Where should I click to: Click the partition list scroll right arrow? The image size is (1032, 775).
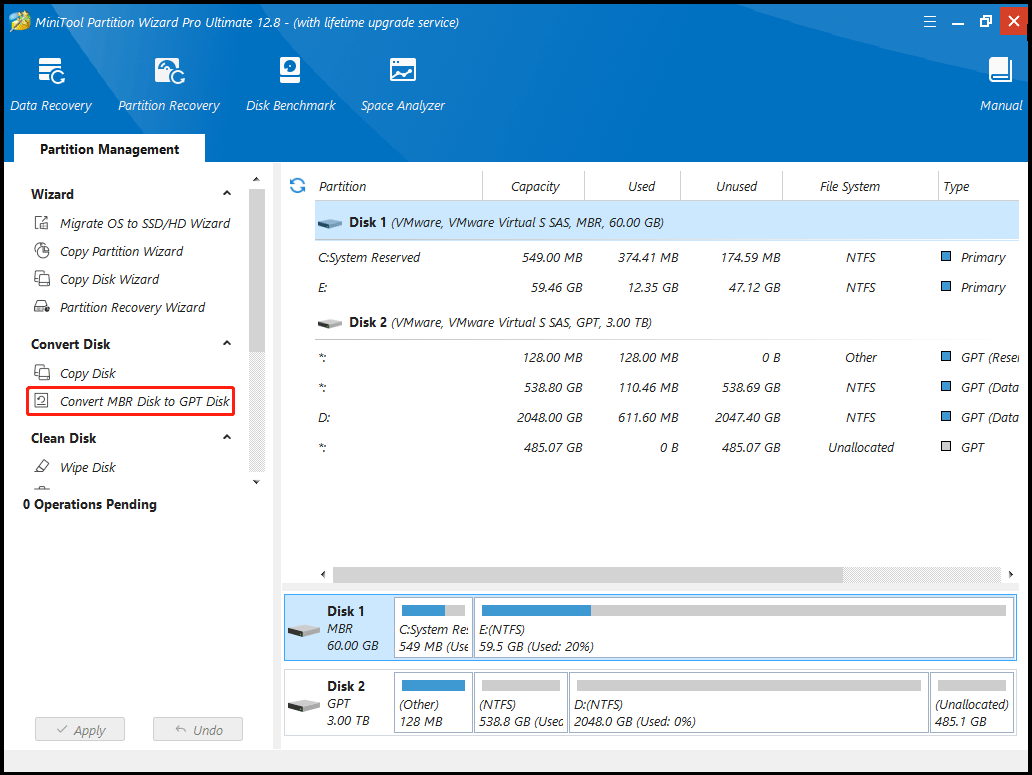[x=1011, y=574]
